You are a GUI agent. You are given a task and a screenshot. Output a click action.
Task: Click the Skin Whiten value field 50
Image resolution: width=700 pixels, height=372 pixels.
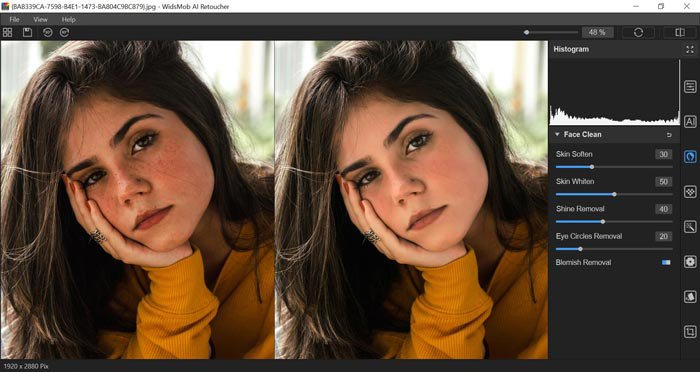pos(663,182)
